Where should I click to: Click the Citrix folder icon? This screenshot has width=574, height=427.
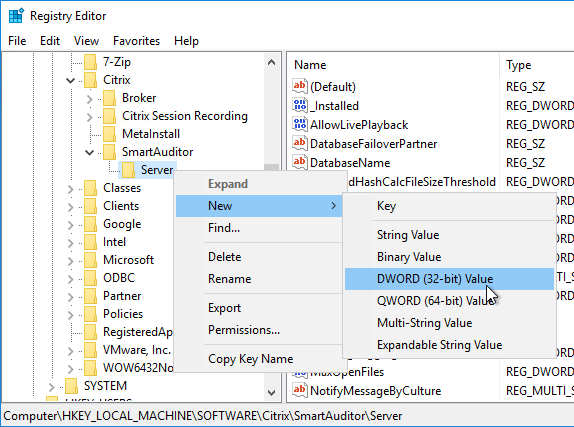click(x=90, y=80)
